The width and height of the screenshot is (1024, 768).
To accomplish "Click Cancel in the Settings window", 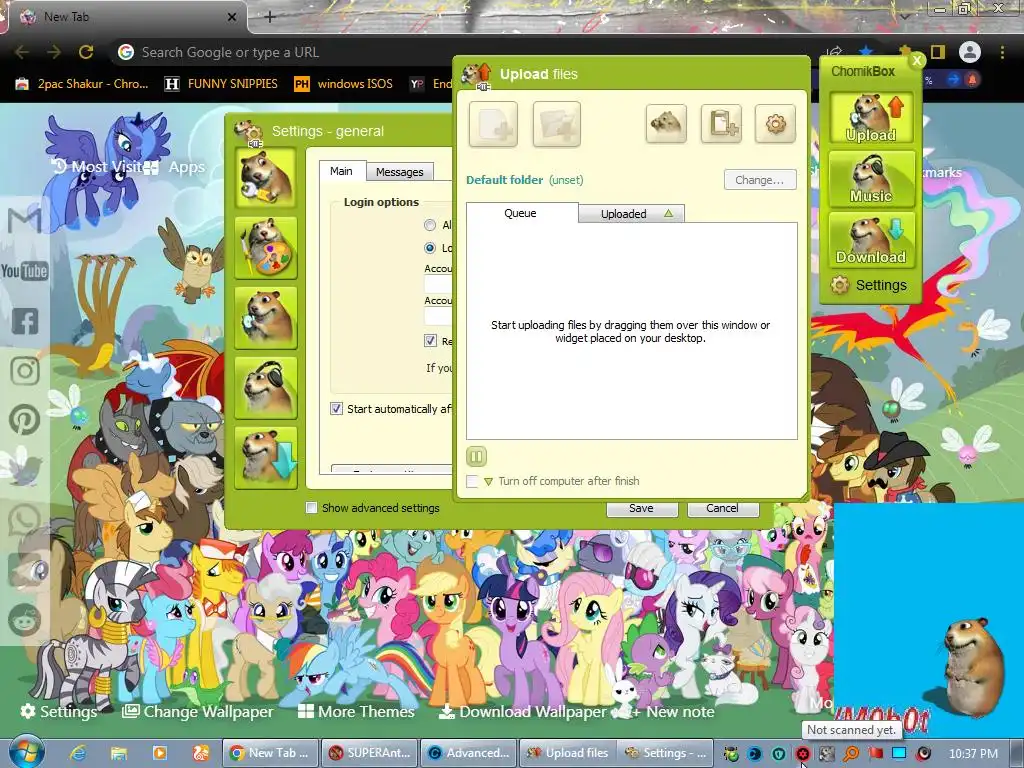I will point(722,508).
